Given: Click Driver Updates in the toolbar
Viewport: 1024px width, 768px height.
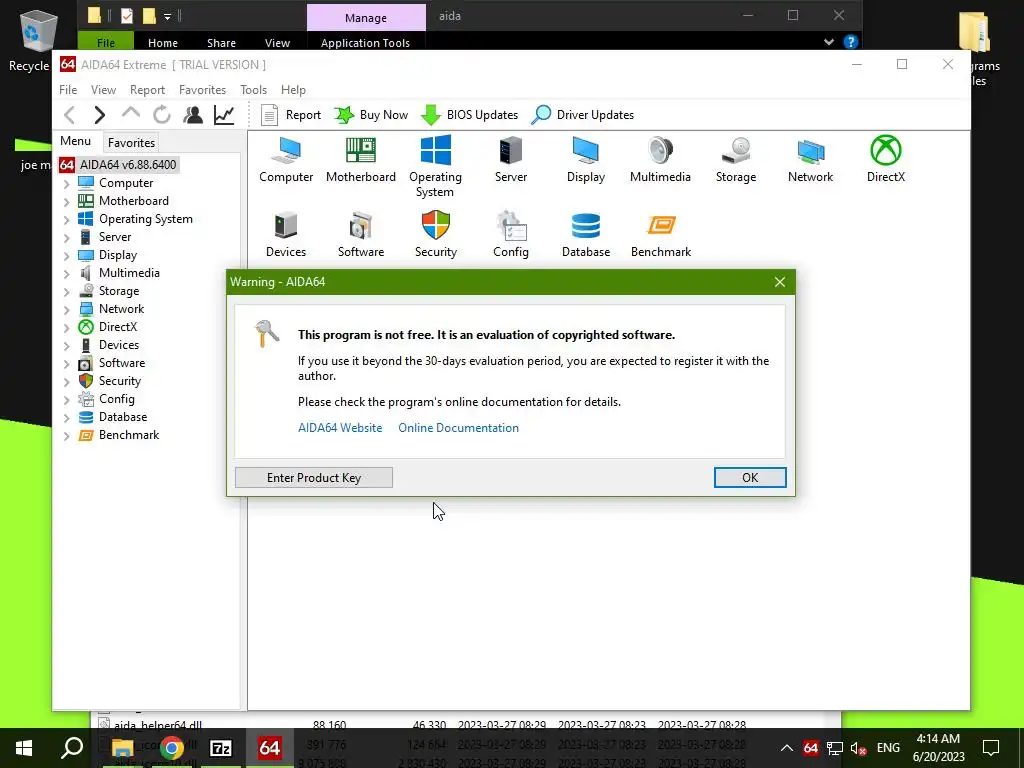Looking at the screenshot, I should coord(583,115).
